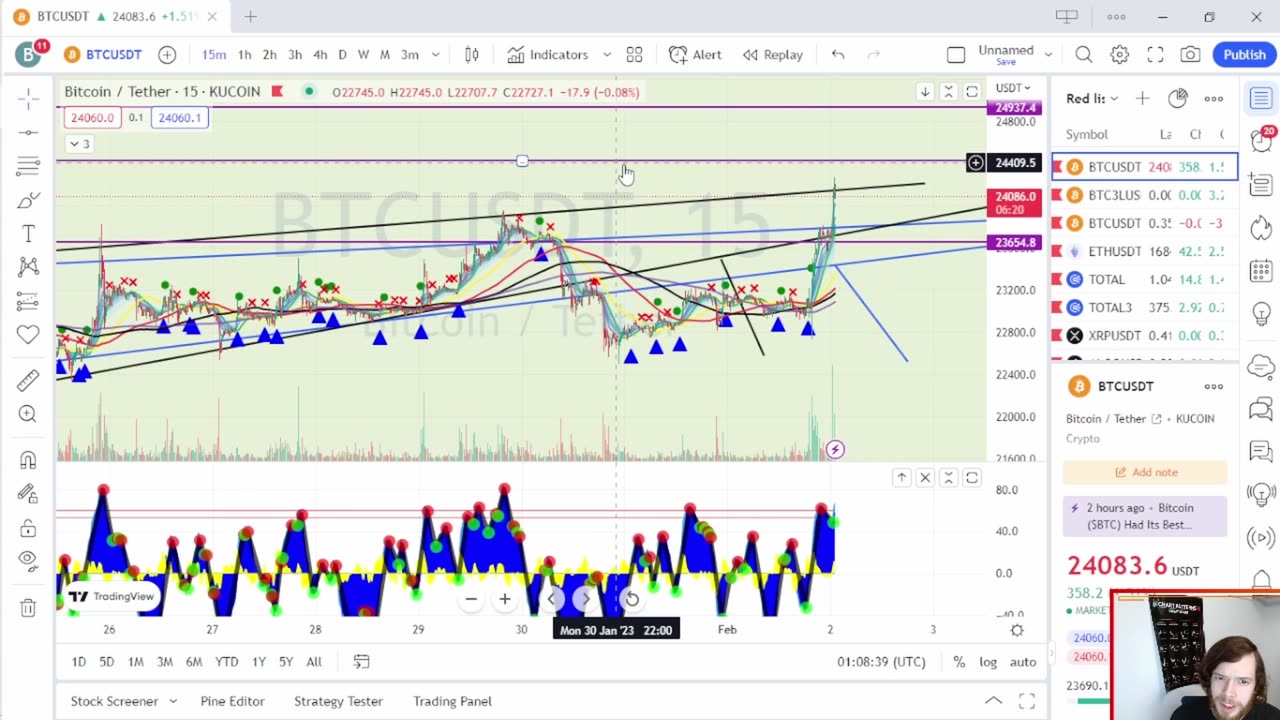The image size is (1280, 720).
Task: Open layout setup square icon
Action: pyautogui.click(x=956, y=55)
